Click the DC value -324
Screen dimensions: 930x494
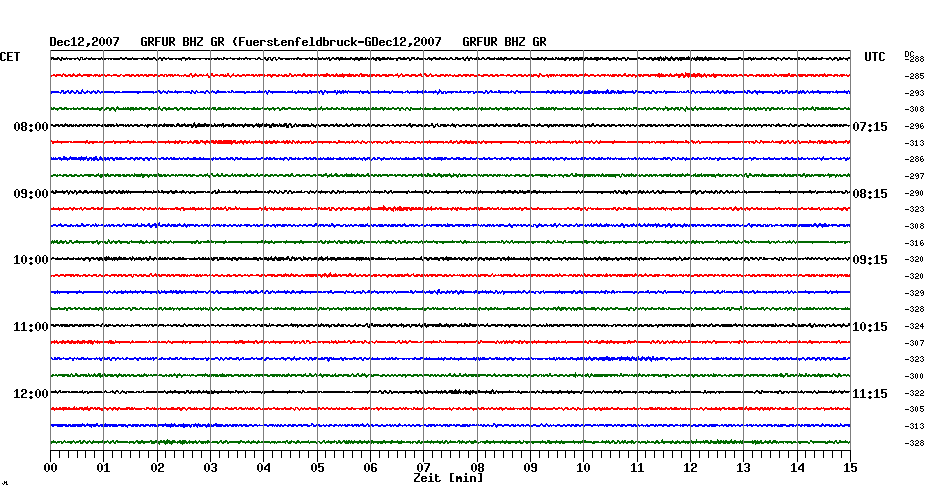coord(915,326)
